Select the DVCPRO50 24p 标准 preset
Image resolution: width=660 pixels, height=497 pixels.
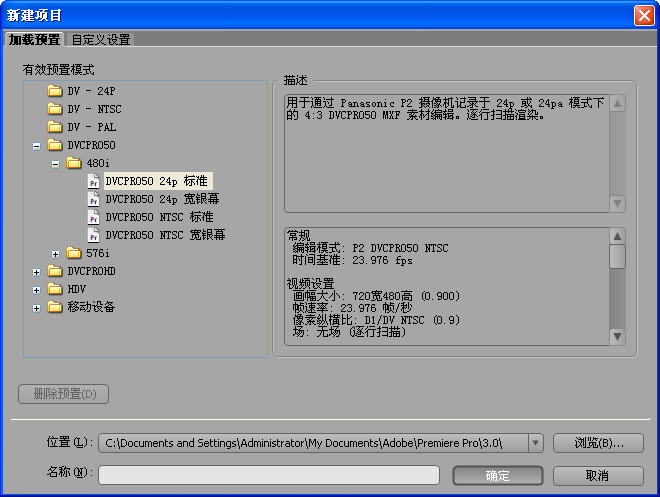click(x=158, y=181)
